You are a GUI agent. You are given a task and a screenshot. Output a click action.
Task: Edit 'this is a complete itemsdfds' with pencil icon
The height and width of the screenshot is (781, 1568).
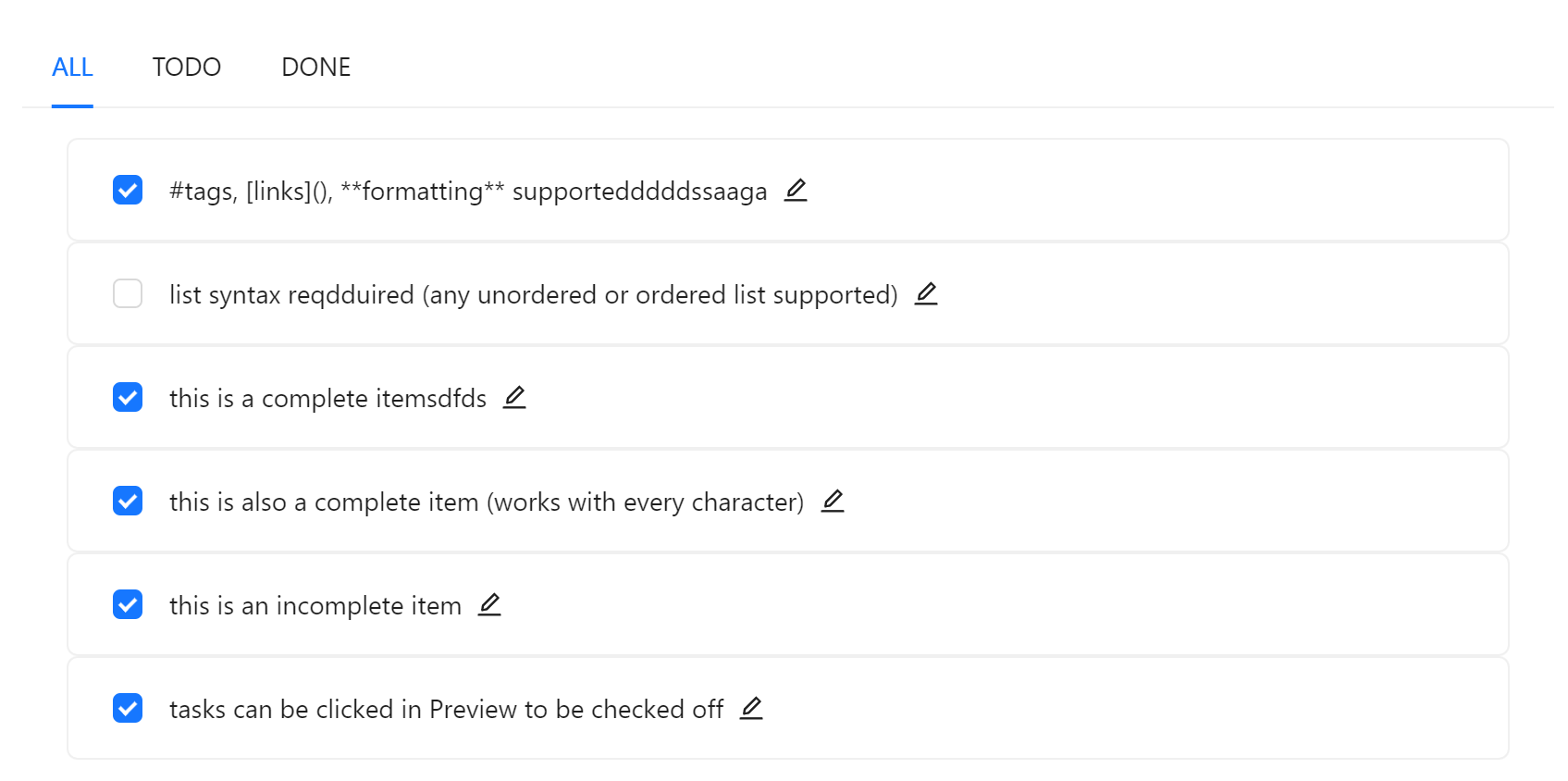tap(514, 397)
